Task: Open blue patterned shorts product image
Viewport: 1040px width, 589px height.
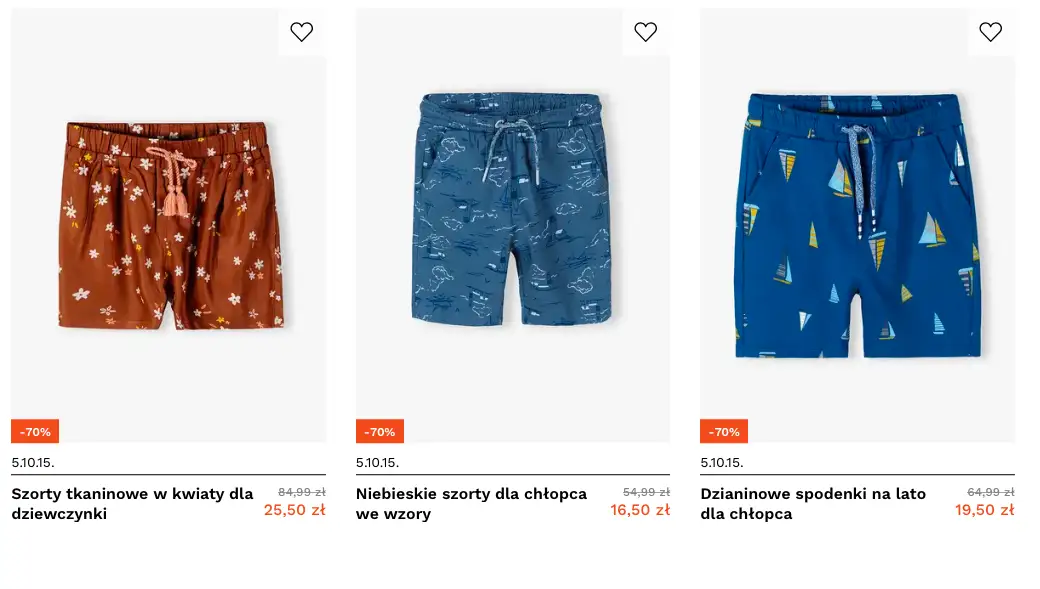Action: point(512,210)
